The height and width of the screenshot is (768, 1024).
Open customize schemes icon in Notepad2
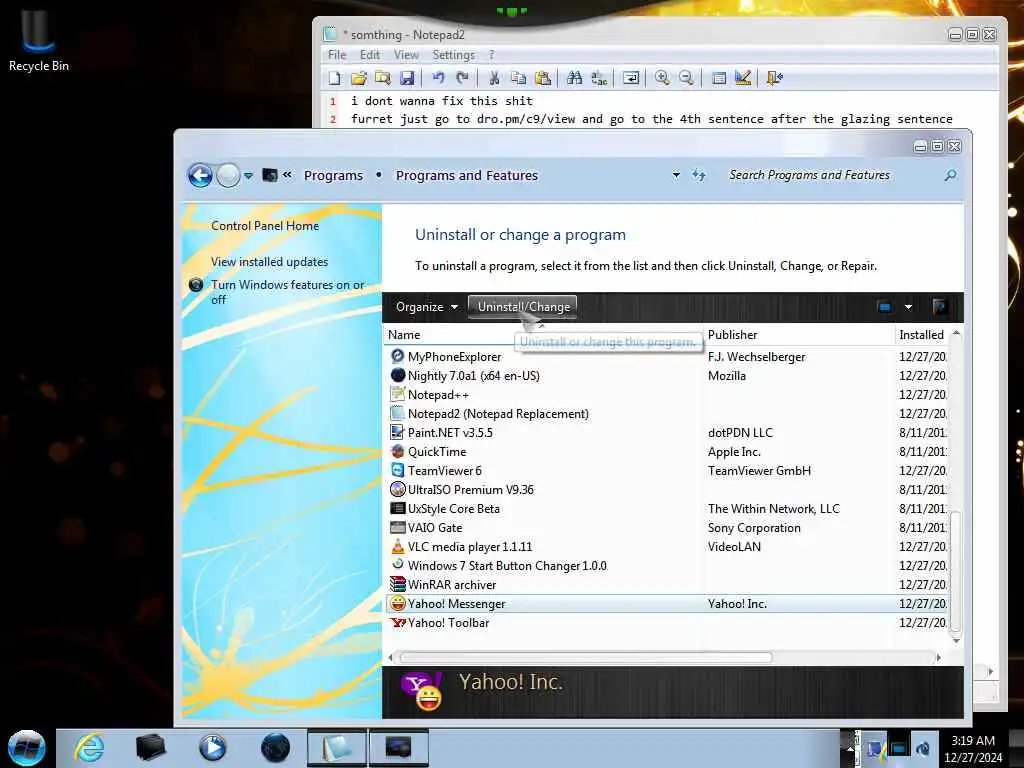[x=743, y=78]
